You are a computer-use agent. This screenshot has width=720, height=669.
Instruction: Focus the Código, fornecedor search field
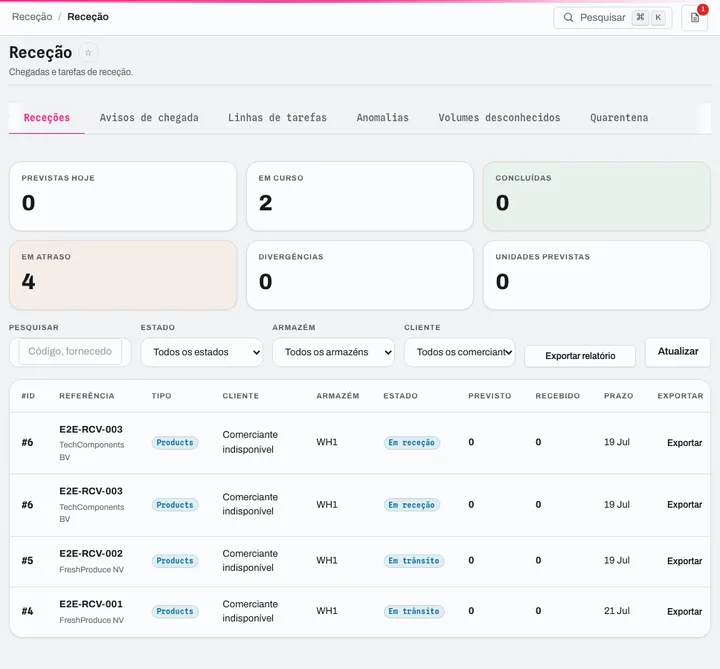pyautogui.click(x=70, y=352)
